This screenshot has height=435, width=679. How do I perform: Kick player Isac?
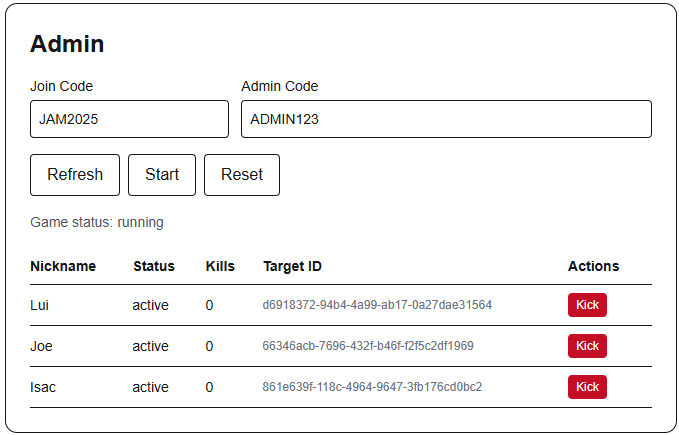(587, 387)
